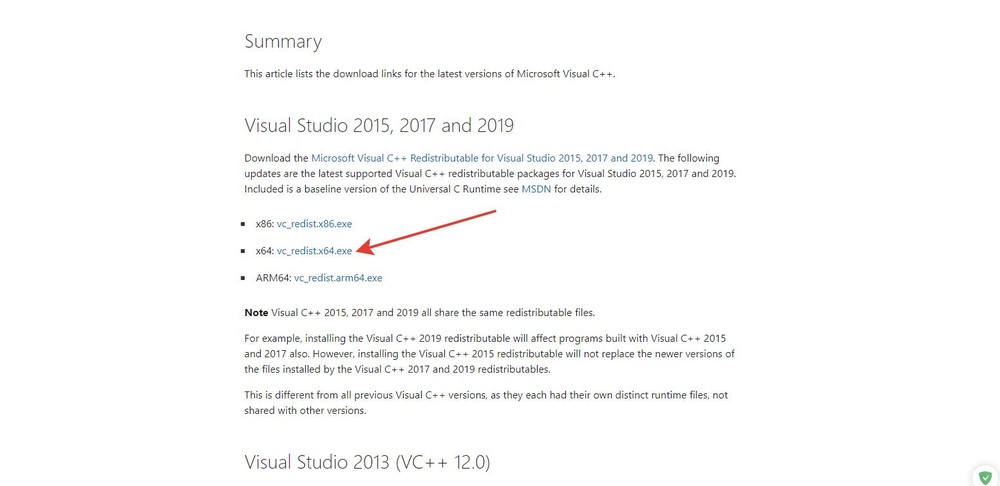Image resolution: width=1000 pixels, height=486 pixels.
Task: Click the Visual Studio 2013 (VC++ 12.0) heading
Action: pos(367,463)
